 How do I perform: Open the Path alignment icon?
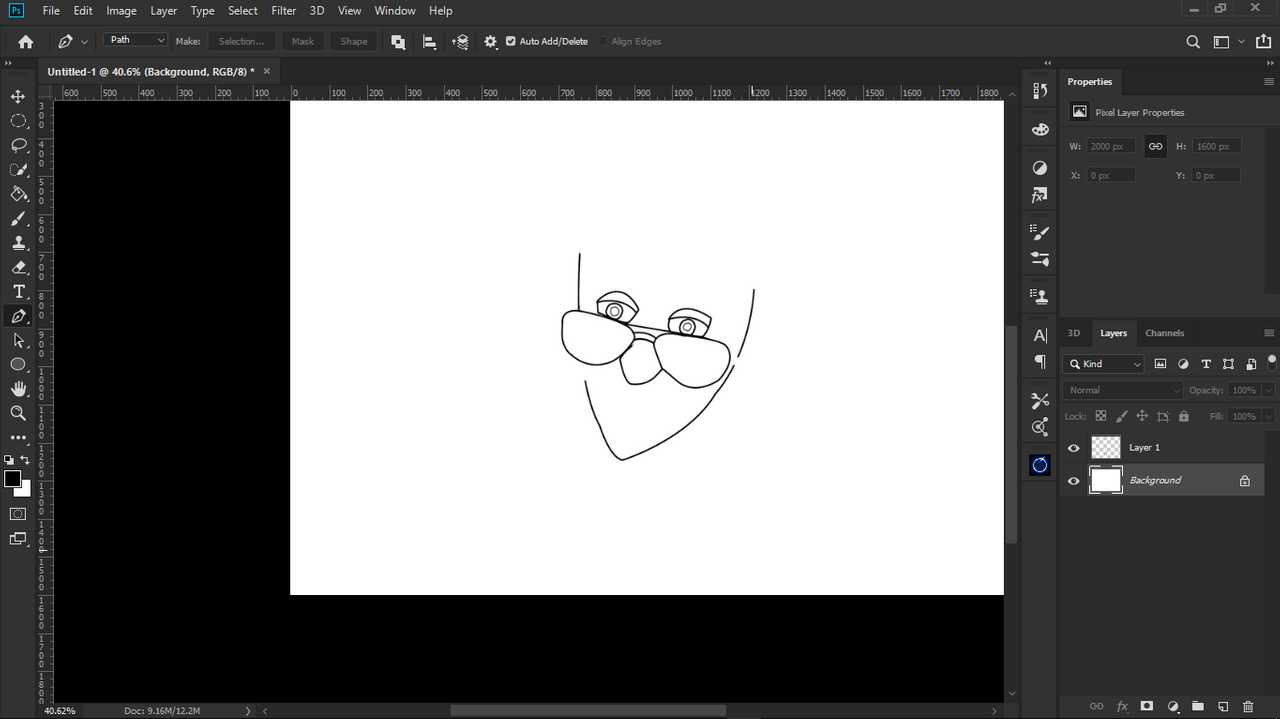429,41
